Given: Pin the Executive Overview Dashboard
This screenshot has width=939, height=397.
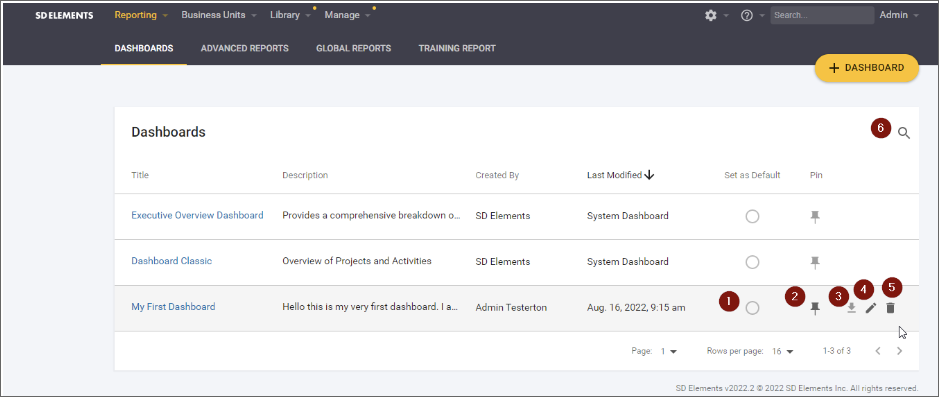Looking at the screenshot, I should click(x=814, y=217).
